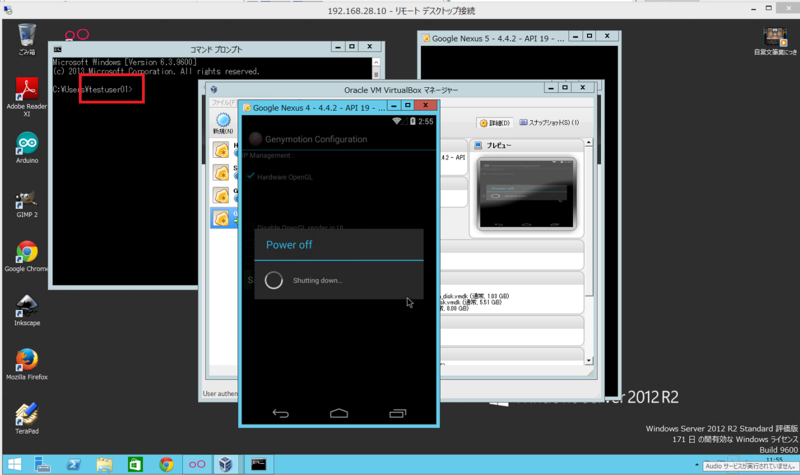
Task: Open スナップショット(S) snapshots view in VirtualBox
Action: (549, 122)
